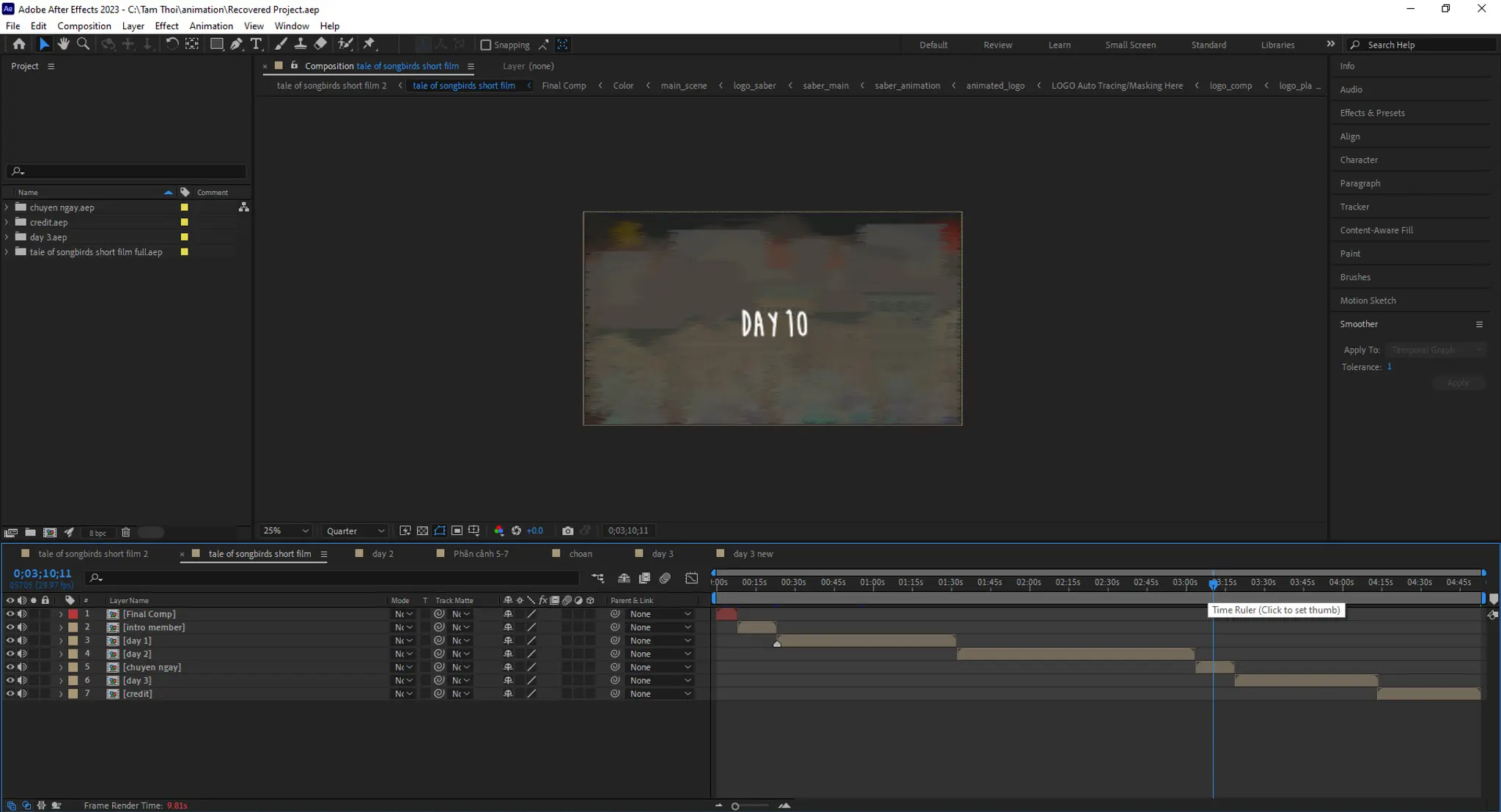
Task: Switch to the day 2 timeline tab
Action: (383, 554)
